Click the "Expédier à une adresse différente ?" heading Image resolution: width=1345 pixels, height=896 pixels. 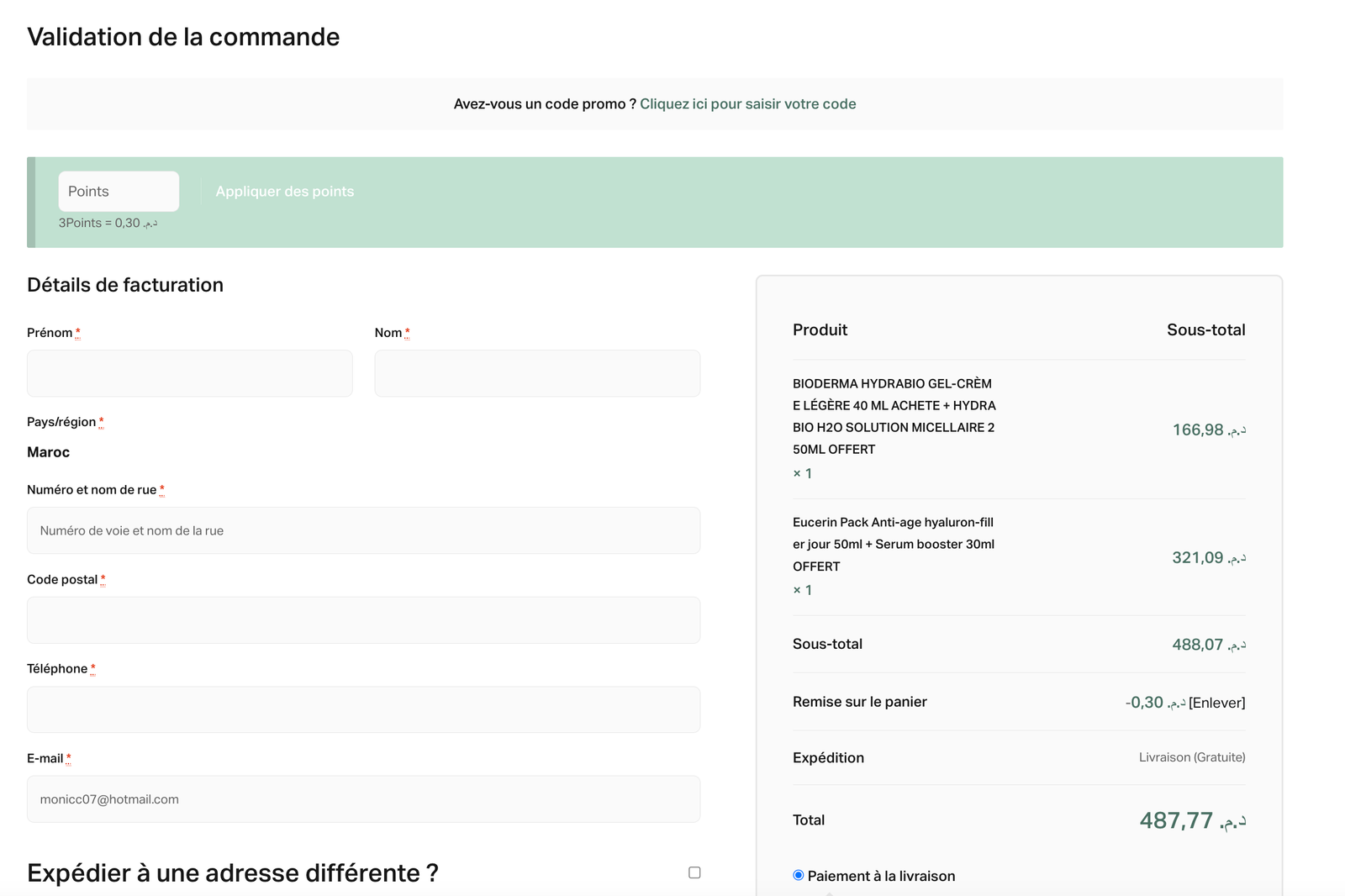coord(233,873)
